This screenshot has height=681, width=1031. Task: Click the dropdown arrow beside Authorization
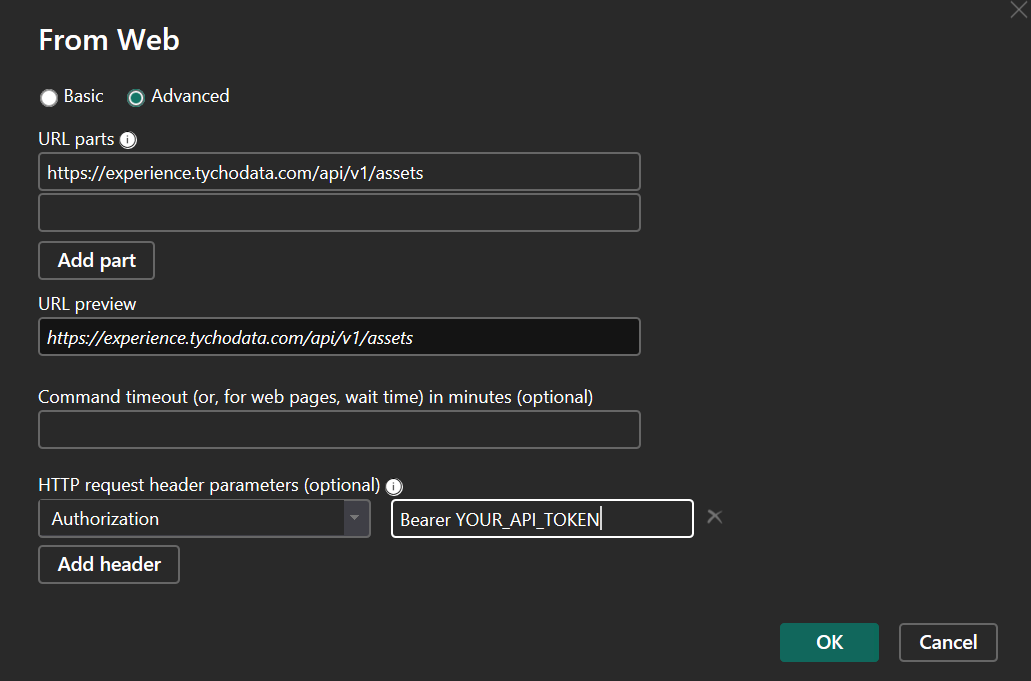tap(355, 518)
